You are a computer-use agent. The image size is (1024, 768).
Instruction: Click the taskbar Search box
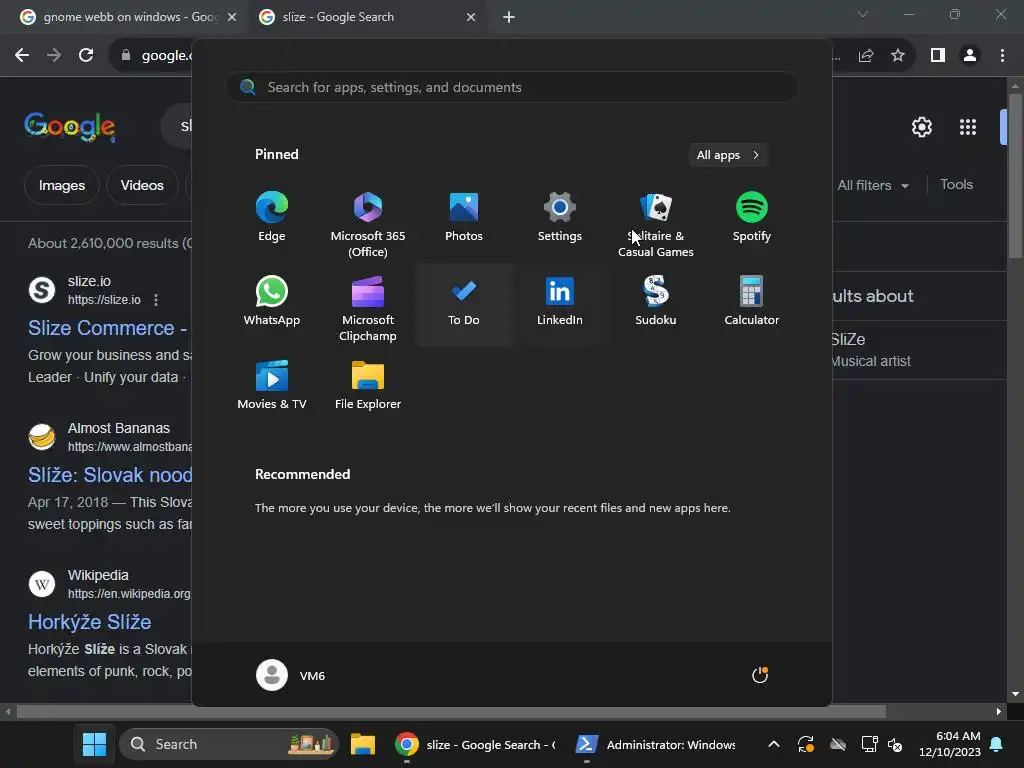(x=229, y=744)
